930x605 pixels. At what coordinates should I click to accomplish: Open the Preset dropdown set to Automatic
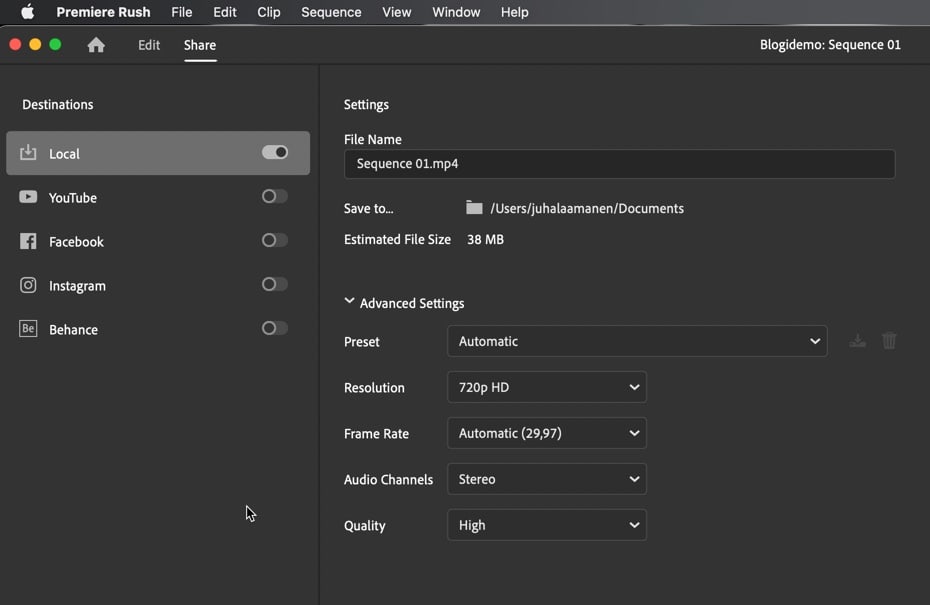tap(637, 341)
